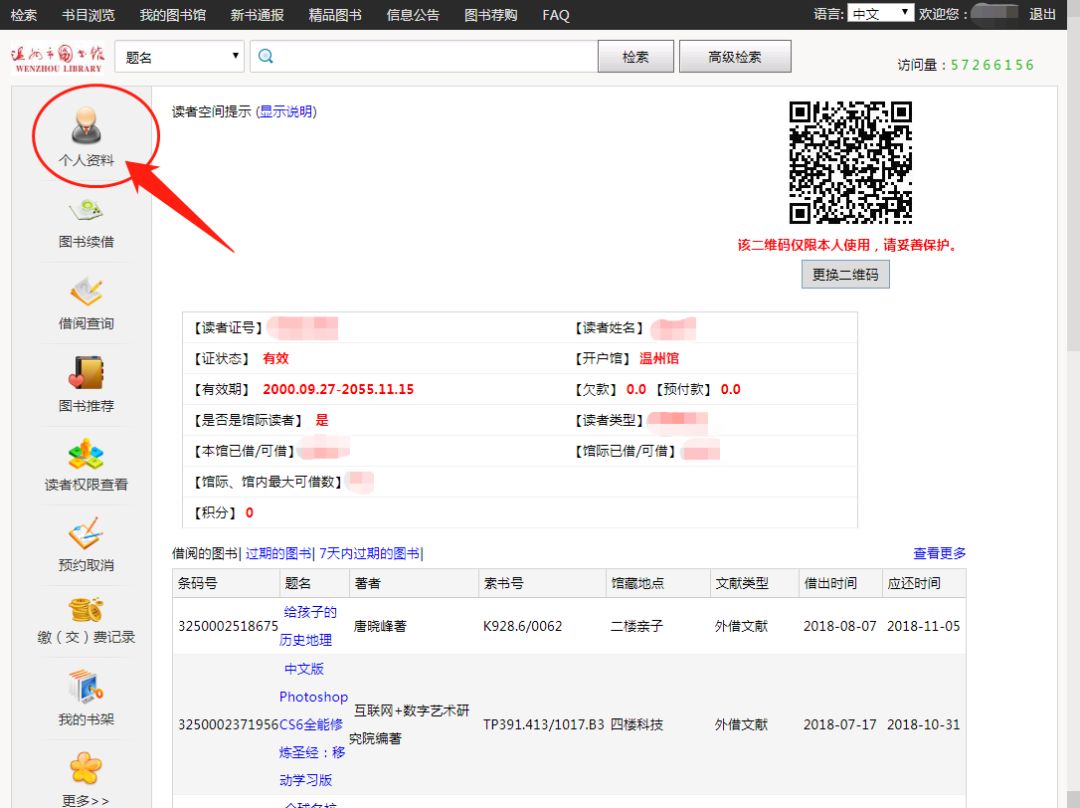Click the 更换二维码 button
This screenshot has width=1080, height=808.
pyautogui.click(x=845, y=274)
